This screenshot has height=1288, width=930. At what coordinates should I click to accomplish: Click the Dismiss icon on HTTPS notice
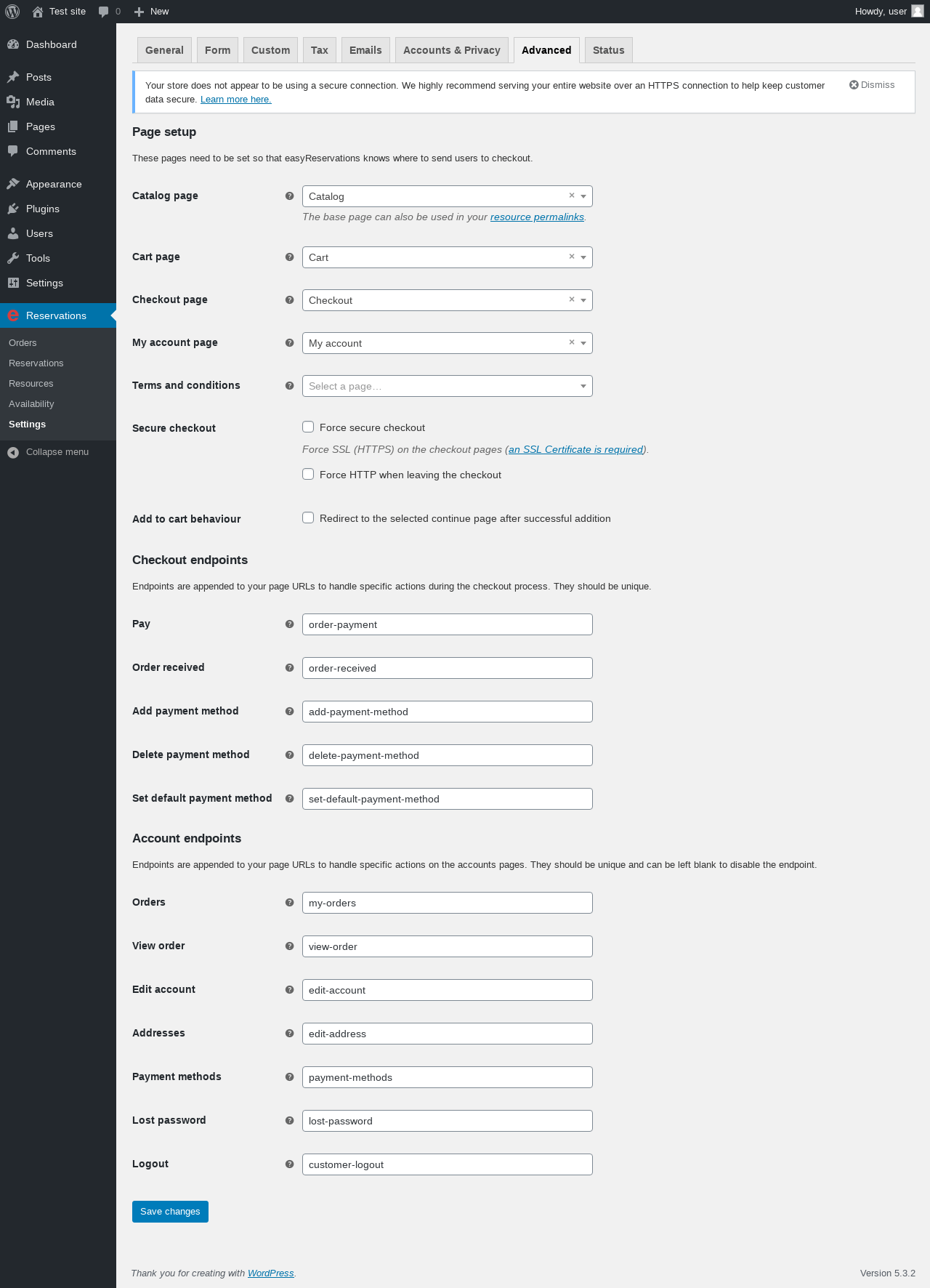[x=854, y=85]
